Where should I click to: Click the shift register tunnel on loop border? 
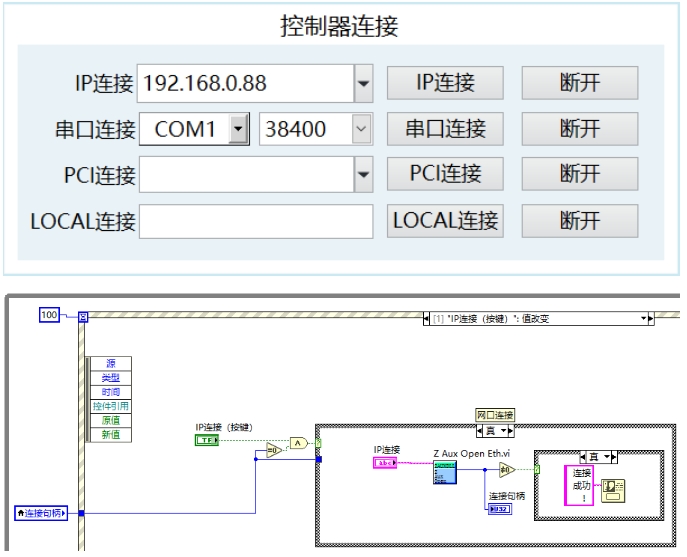pyautogui.click(x=81, y=513)
